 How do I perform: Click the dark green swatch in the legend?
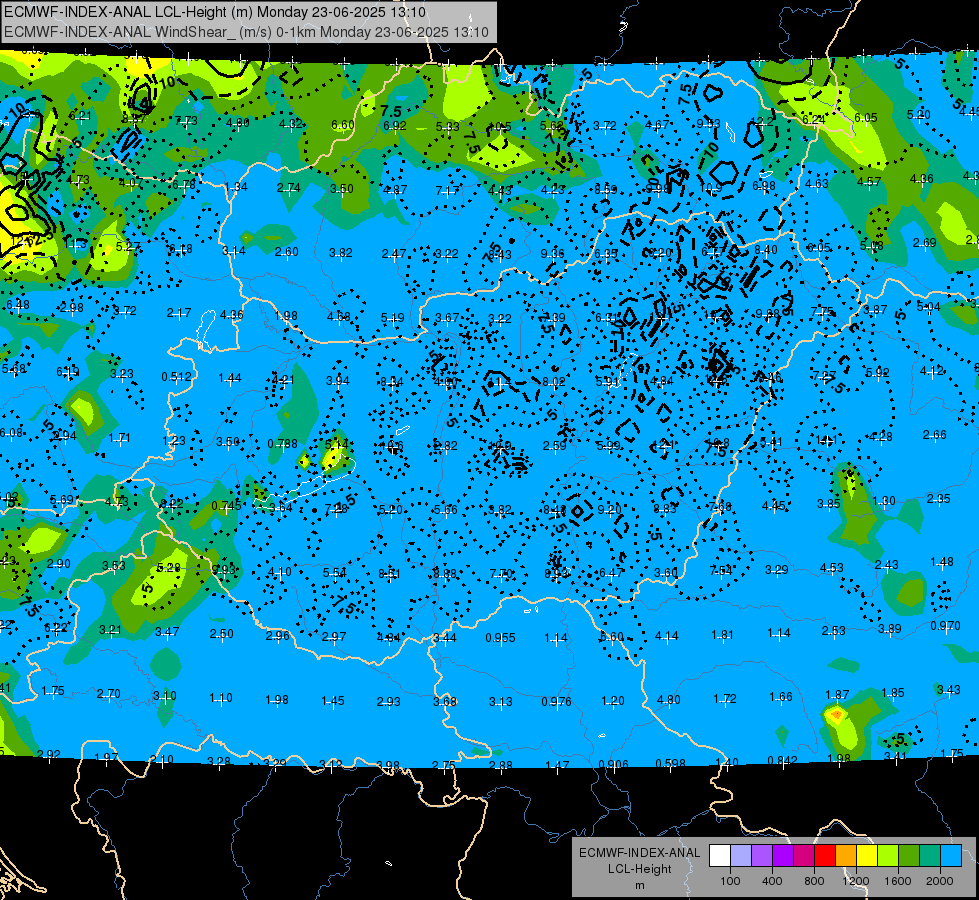[909, 855]
